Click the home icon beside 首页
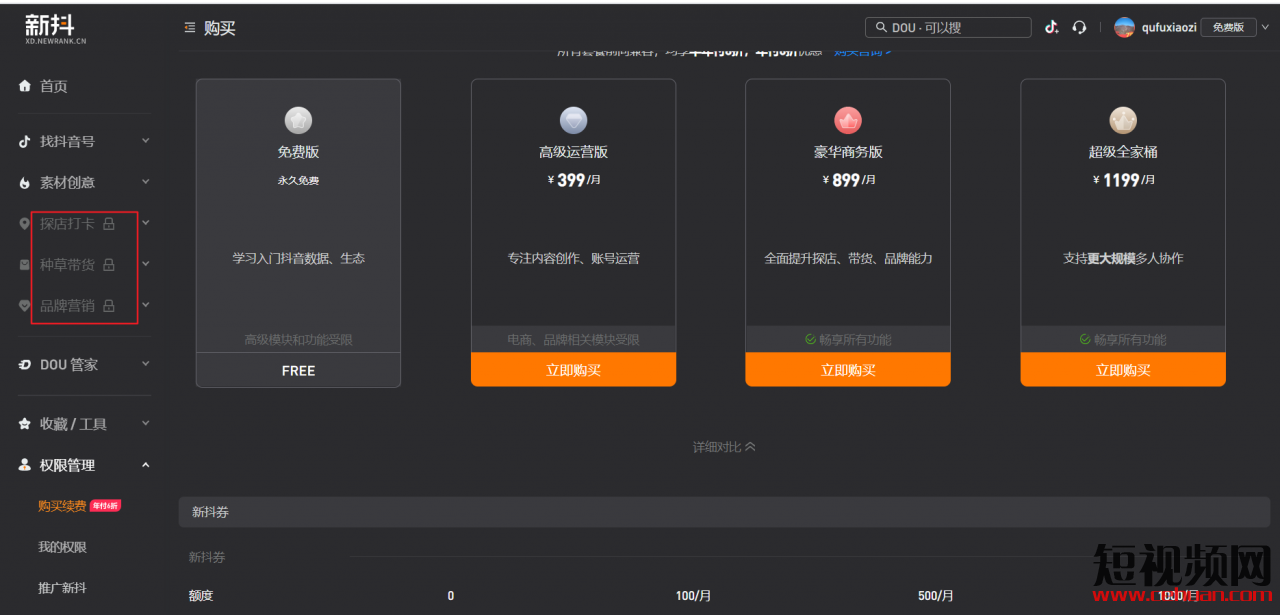 coord(25,86)
